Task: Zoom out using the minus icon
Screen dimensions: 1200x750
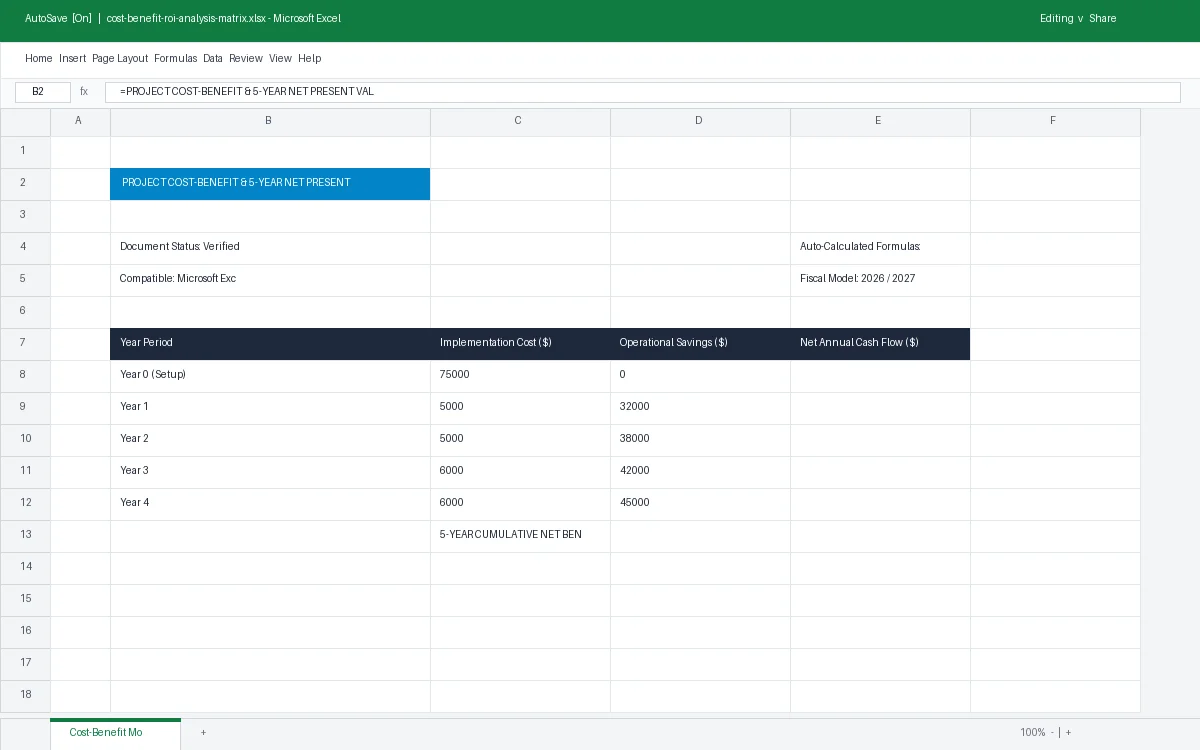Action: pos(1052,733)
